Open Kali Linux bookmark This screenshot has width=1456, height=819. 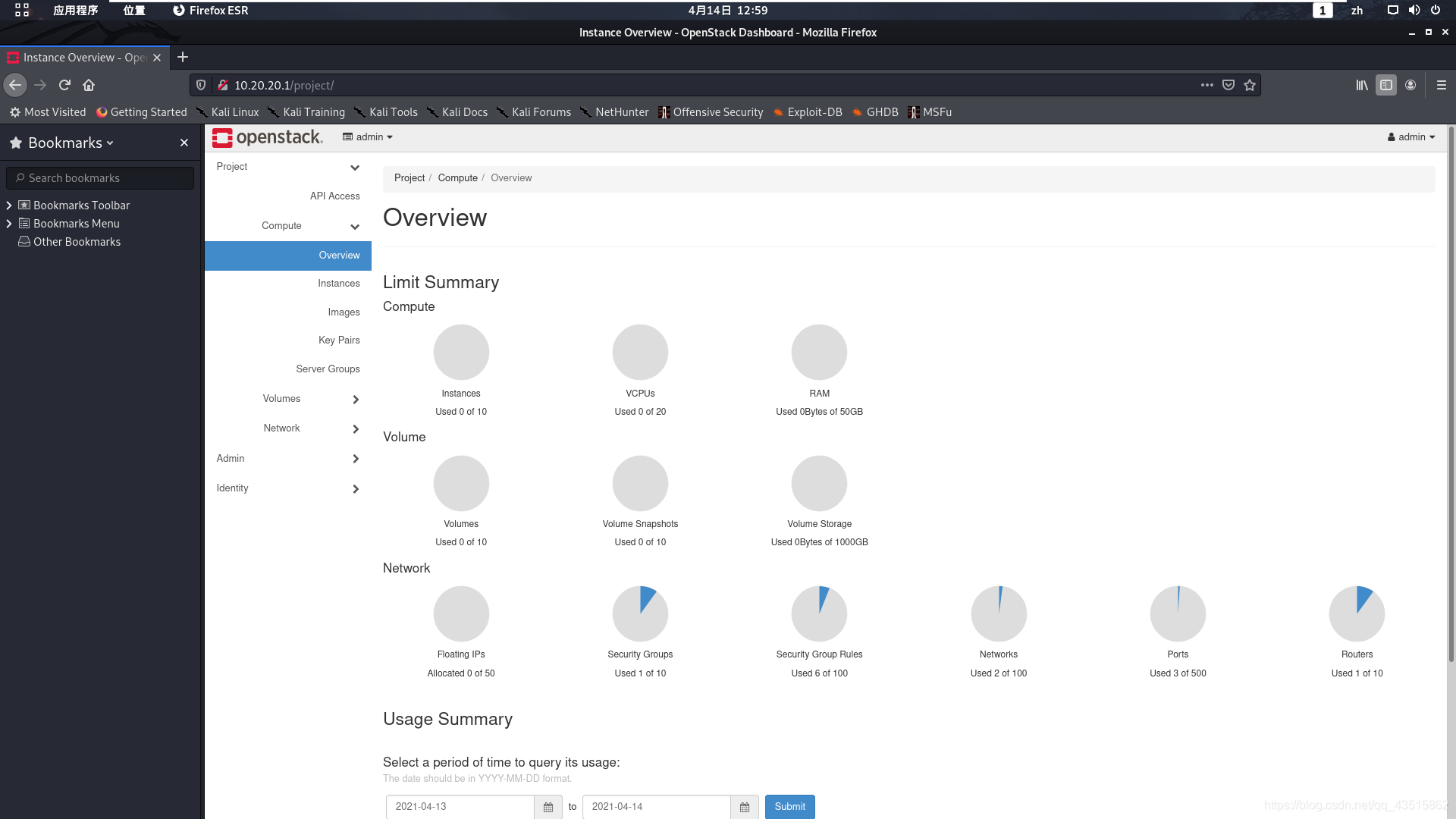point(227,112)
